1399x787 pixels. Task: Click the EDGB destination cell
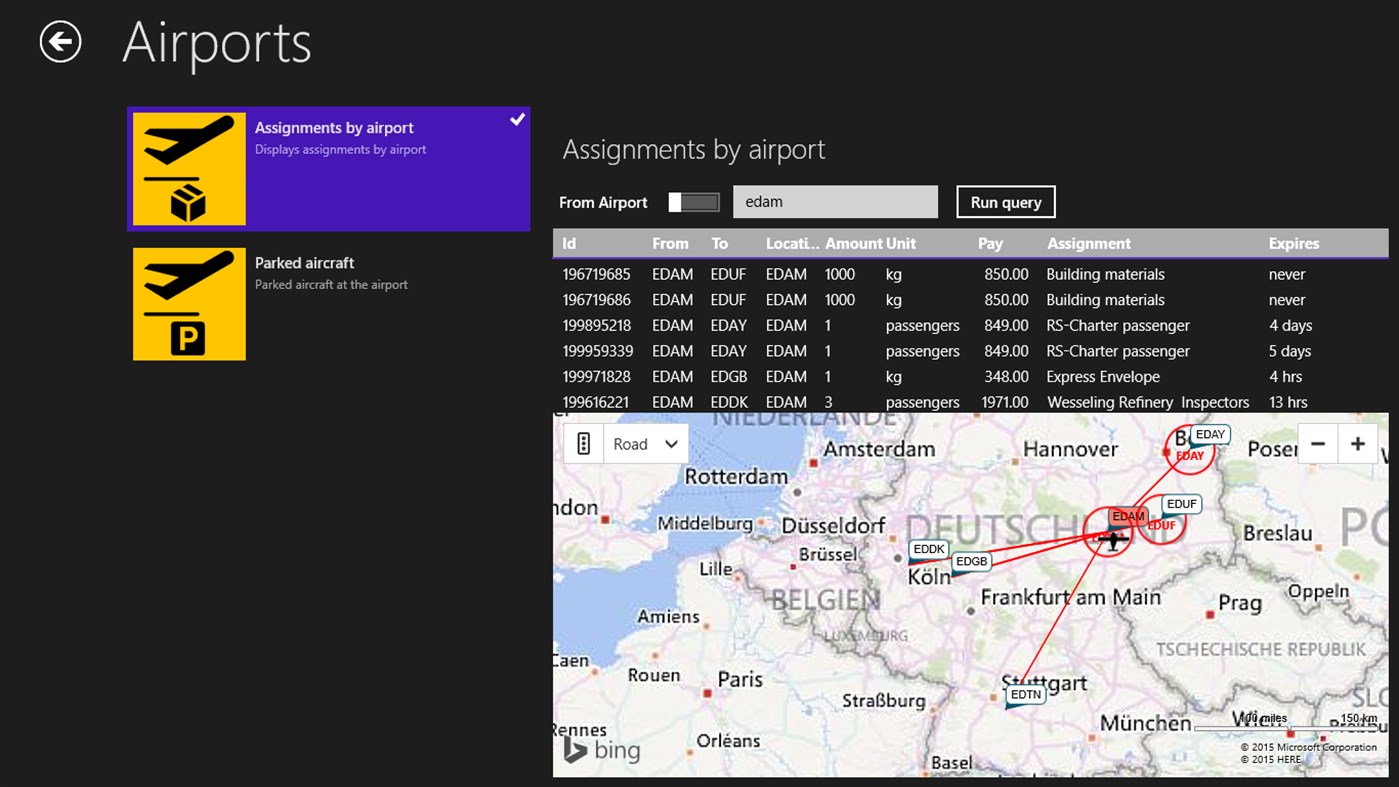pos(729,377)
